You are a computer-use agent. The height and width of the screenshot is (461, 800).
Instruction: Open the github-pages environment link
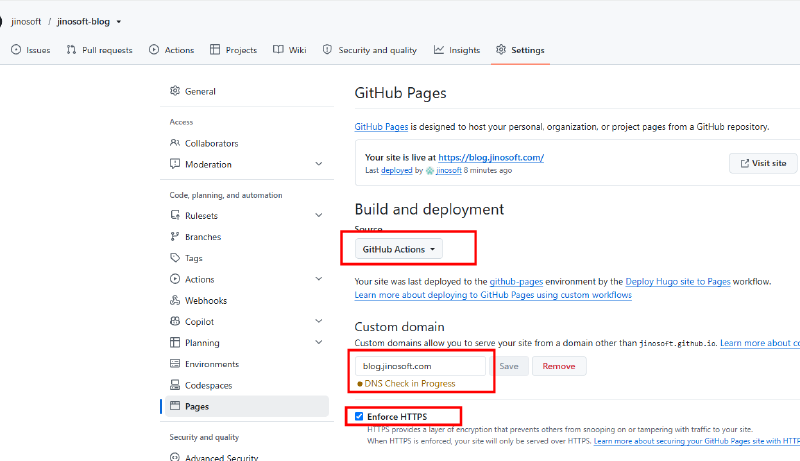pos(516,281)
